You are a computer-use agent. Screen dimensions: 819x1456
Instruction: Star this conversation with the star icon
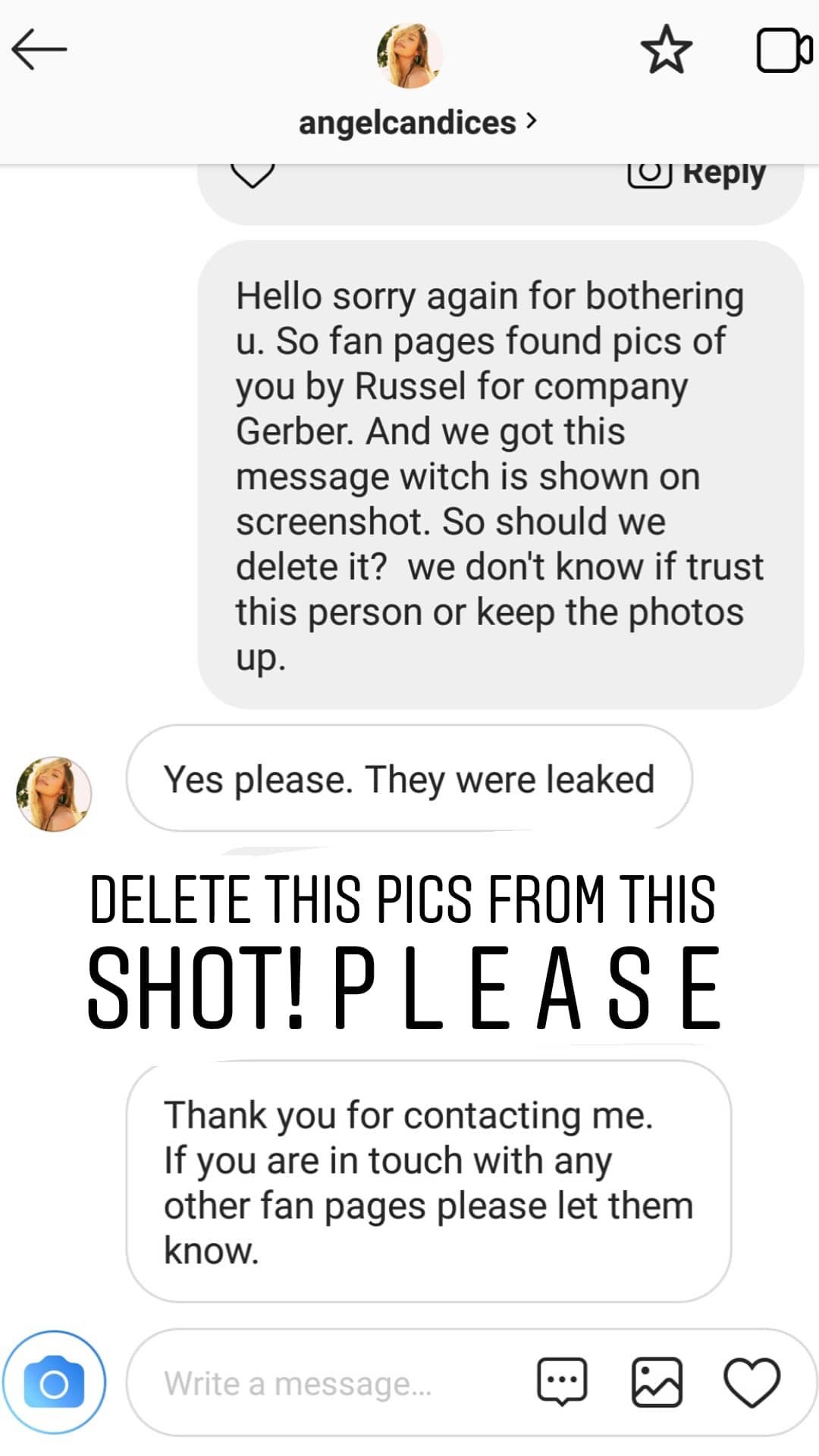[667, 49]
